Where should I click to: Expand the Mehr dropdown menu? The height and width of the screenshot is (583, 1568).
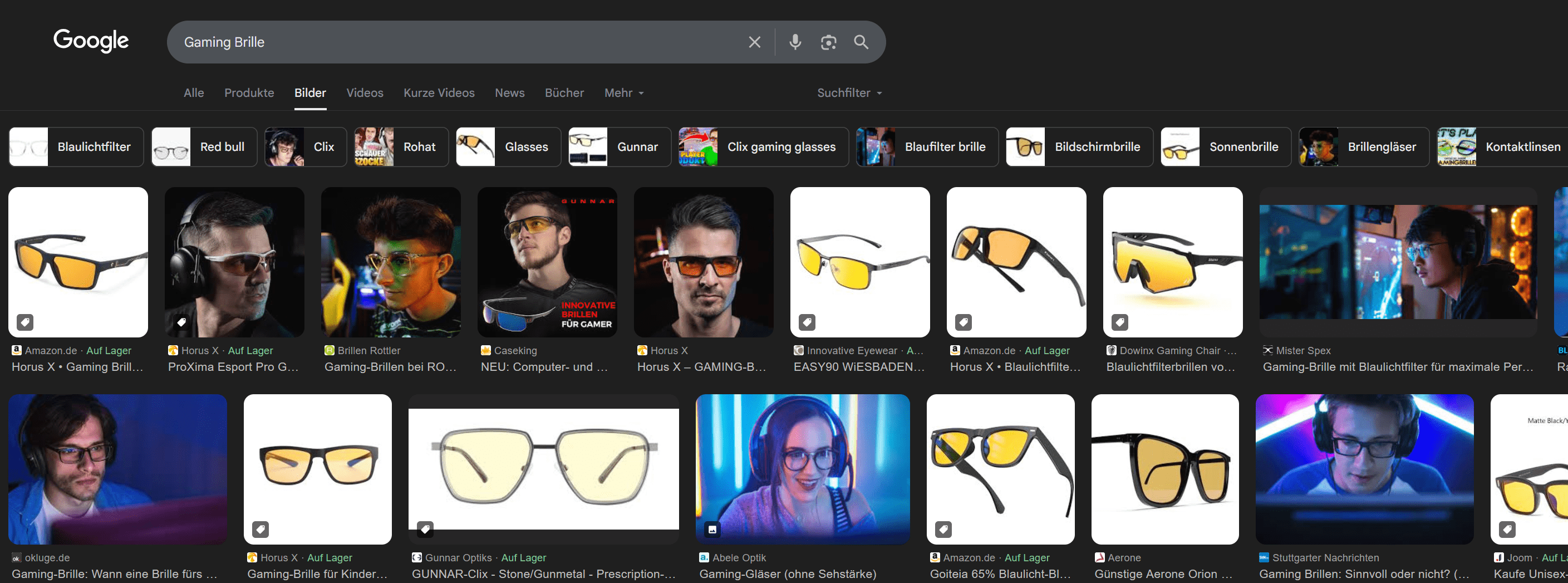click(x=624, y=92)
